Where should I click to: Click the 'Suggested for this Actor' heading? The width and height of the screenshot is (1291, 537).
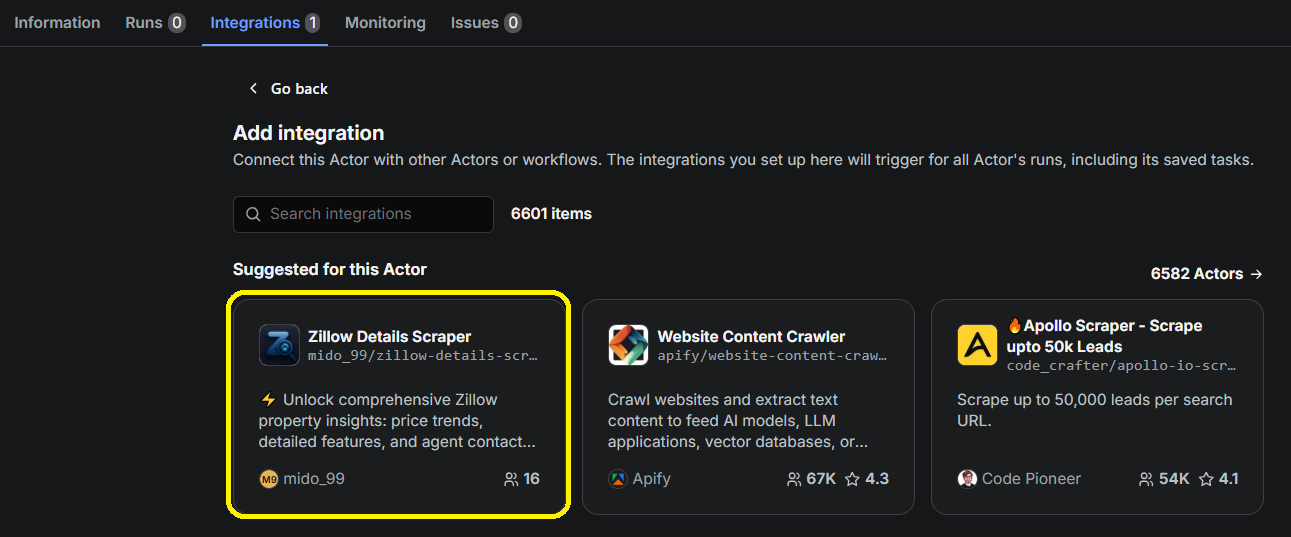[330, 269]
